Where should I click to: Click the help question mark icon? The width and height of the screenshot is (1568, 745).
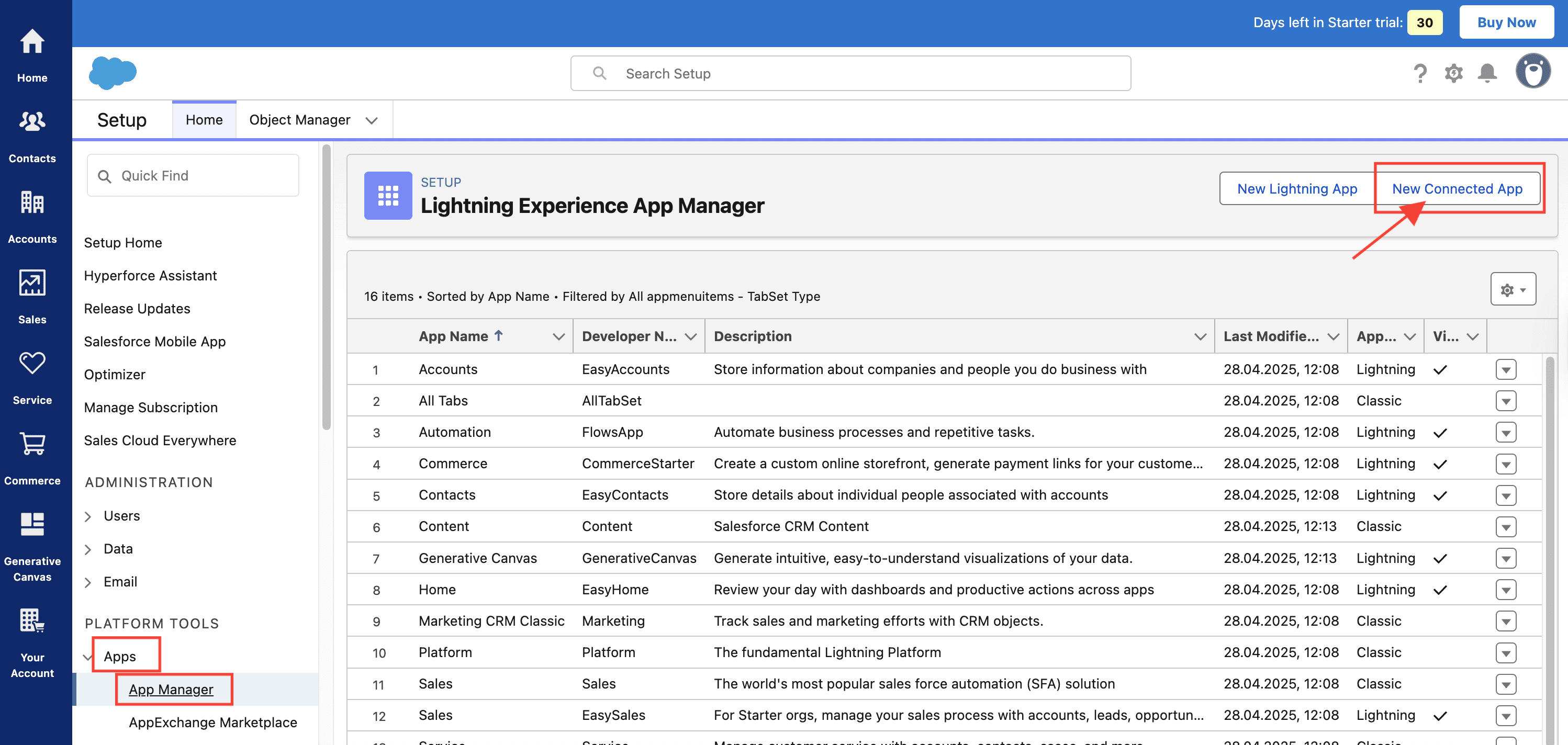pos(1419,73)
